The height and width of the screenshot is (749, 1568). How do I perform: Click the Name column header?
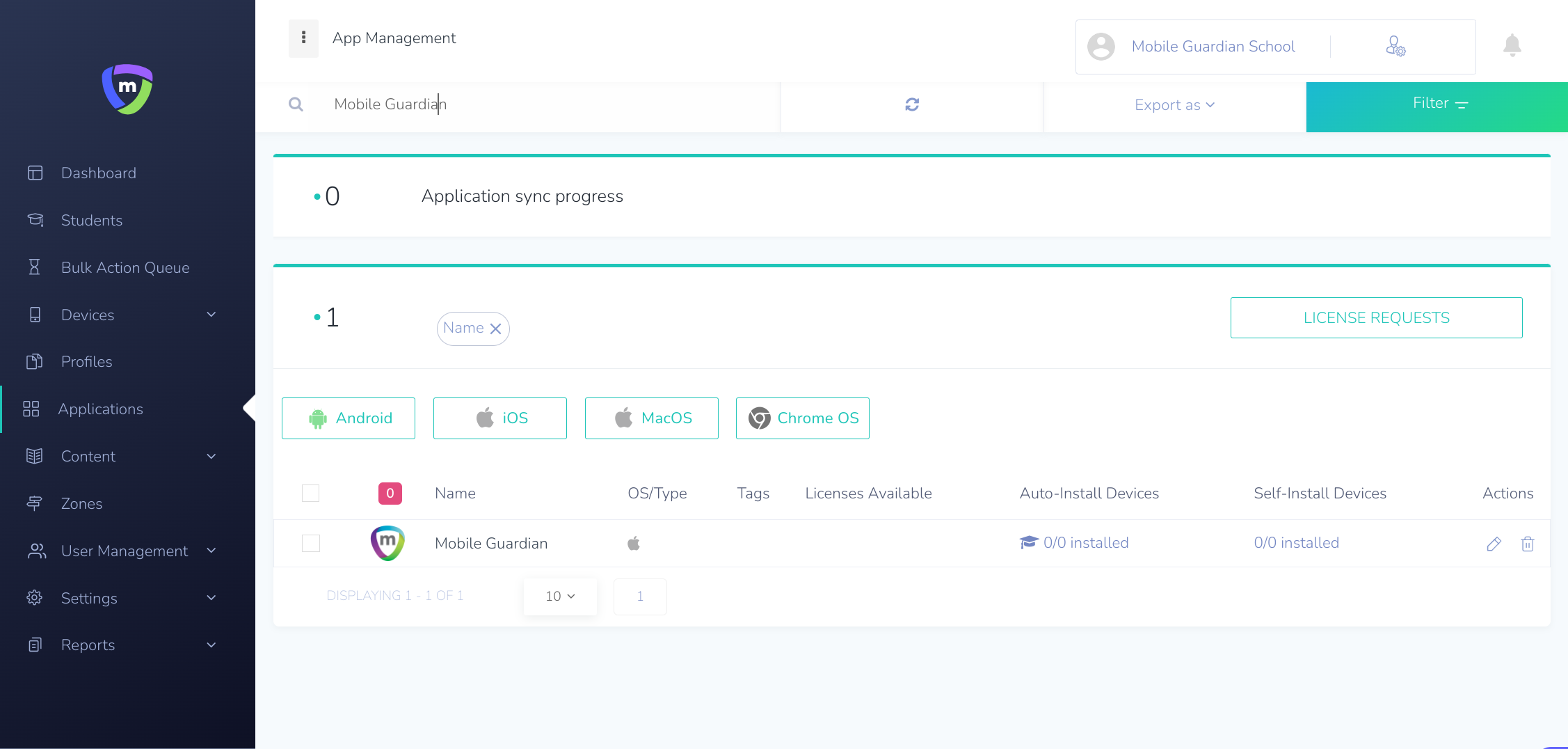(456, 494)
